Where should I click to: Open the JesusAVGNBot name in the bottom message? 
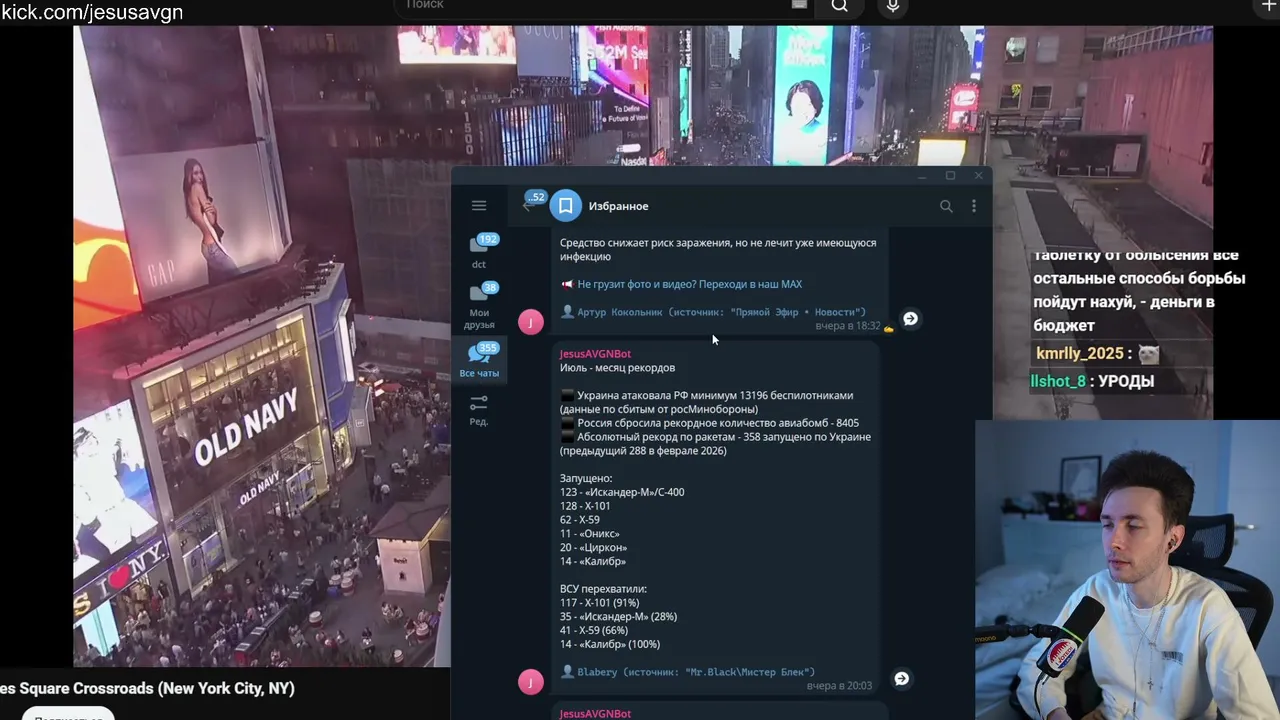tap(595, 714)
